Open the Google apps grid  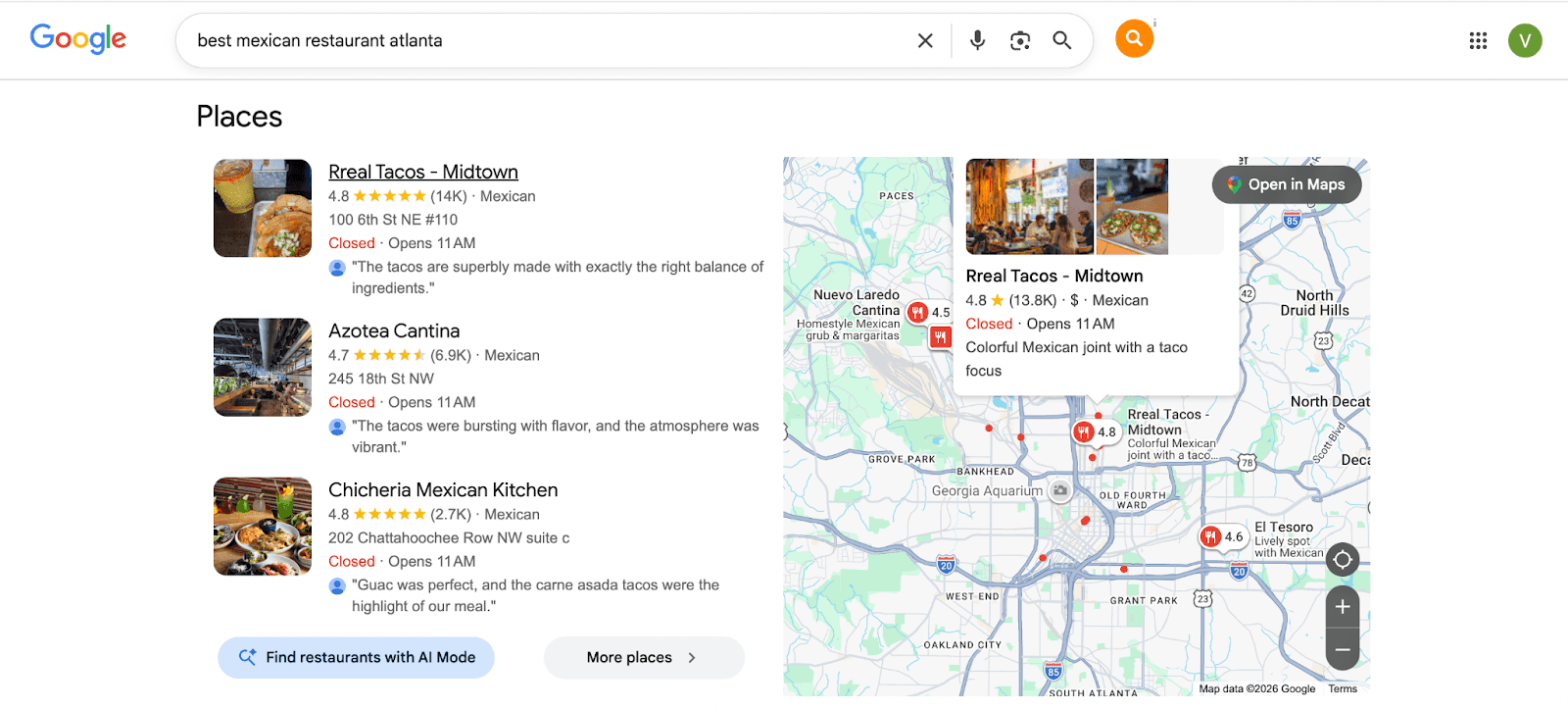point(1478,40)
